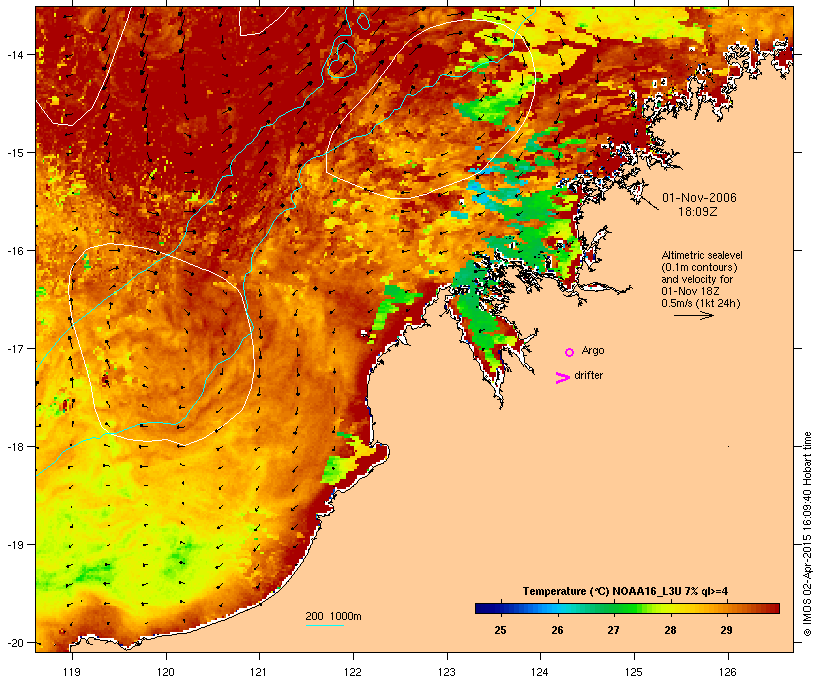Click the 0.5m/s velocity scale arrow

pos(693,315)
